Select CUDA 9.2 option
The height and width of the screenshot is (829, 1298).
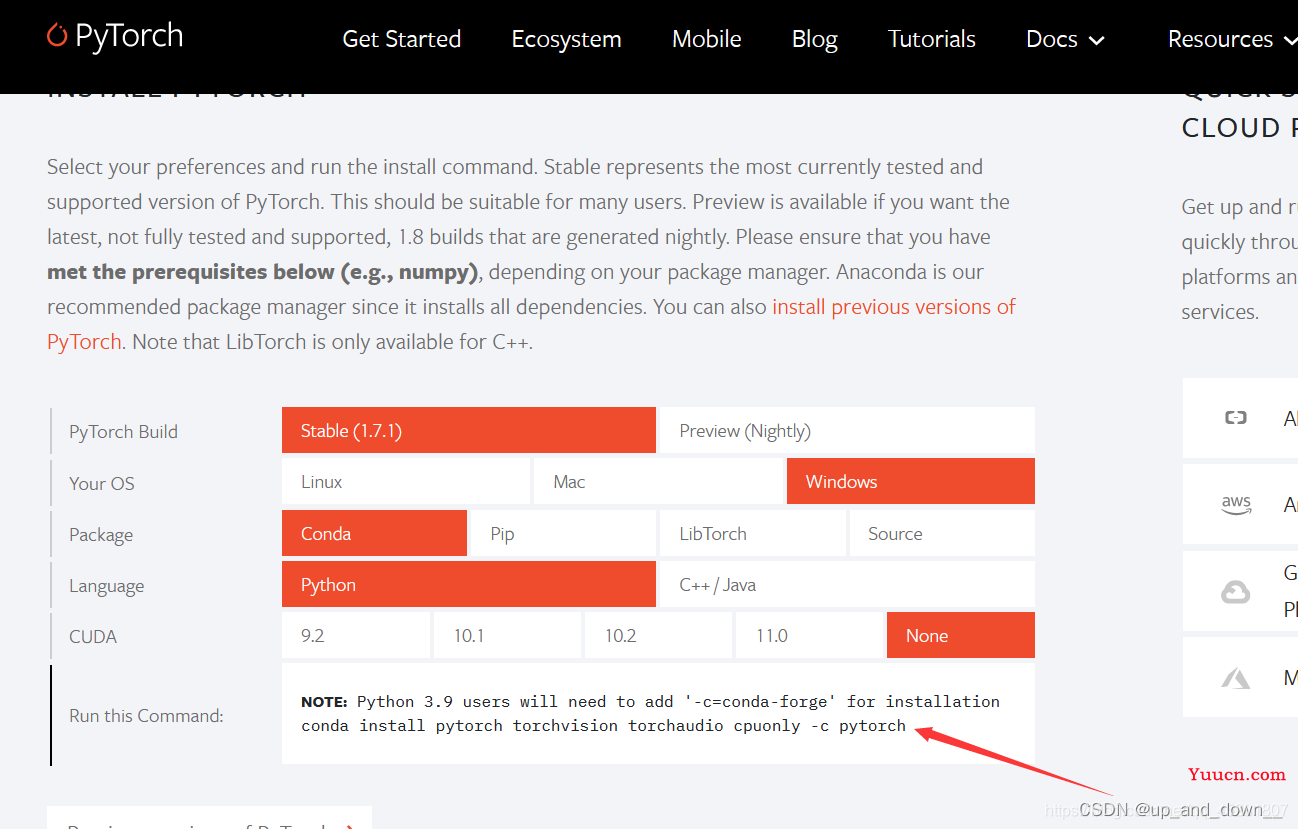[356, 635]
